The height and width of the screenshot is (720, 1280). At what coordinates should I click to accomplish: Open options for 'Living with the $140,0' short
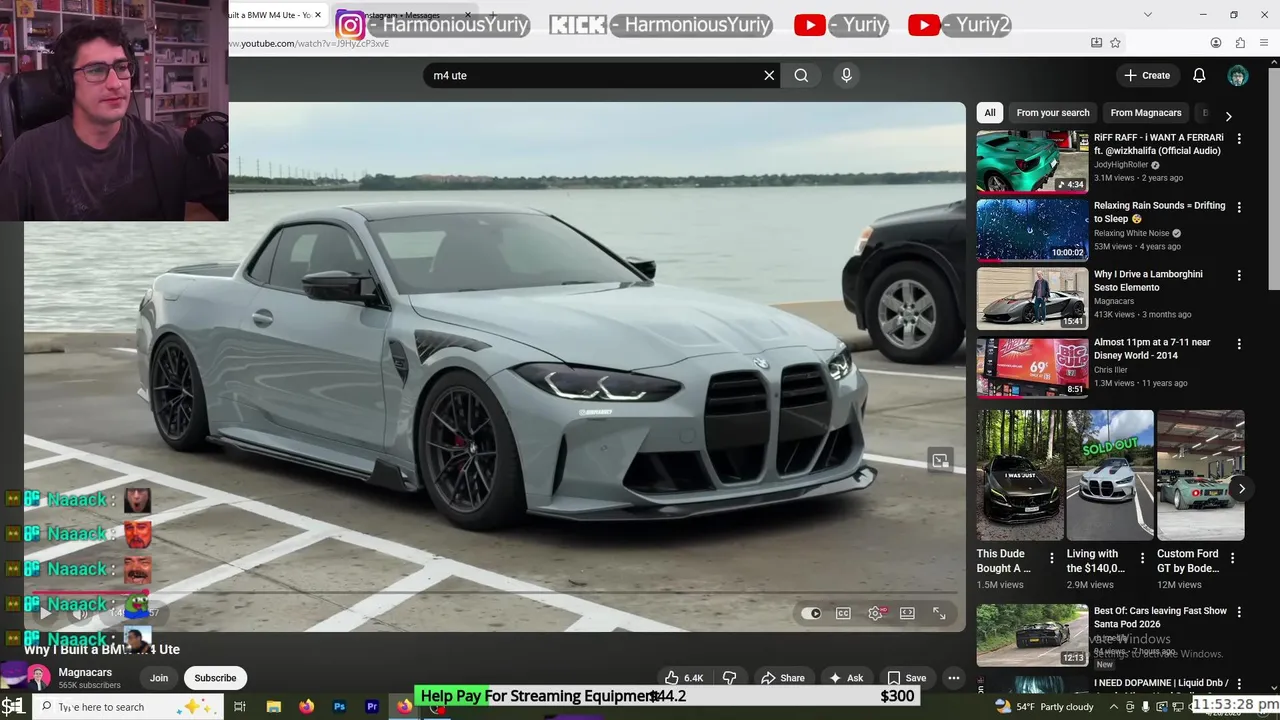point(1142,558)
